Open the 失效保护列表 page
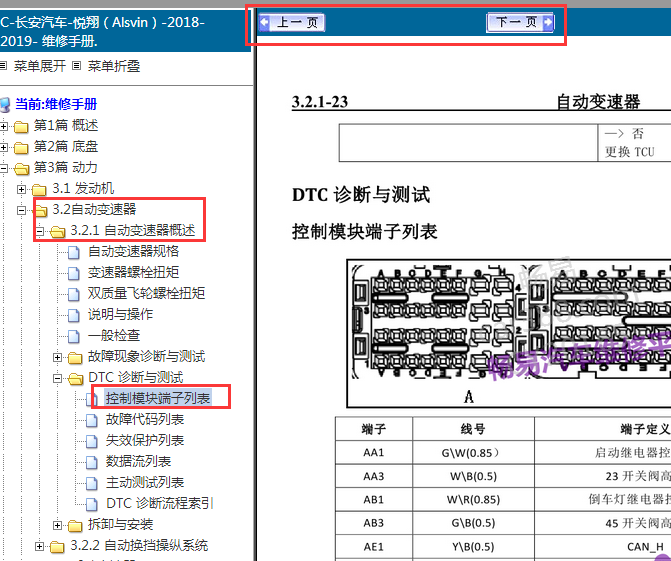This screenshot has height=561, width=671. click(x=145, y=440)
